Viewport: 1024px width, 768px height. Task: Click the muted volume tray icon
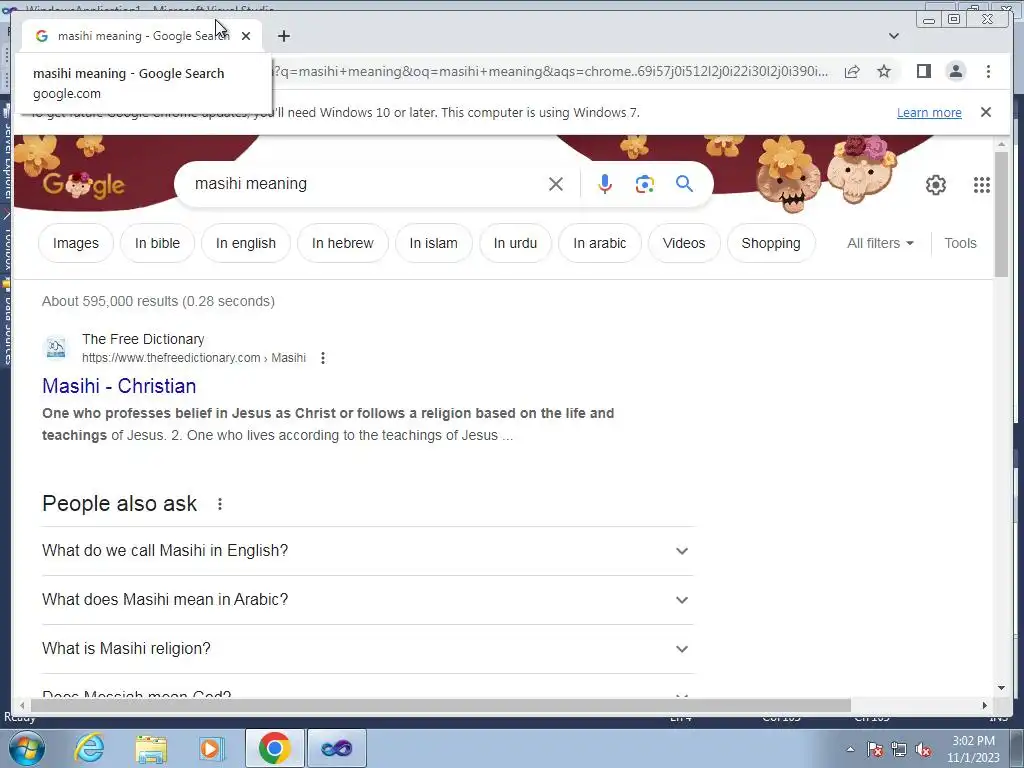923,749
